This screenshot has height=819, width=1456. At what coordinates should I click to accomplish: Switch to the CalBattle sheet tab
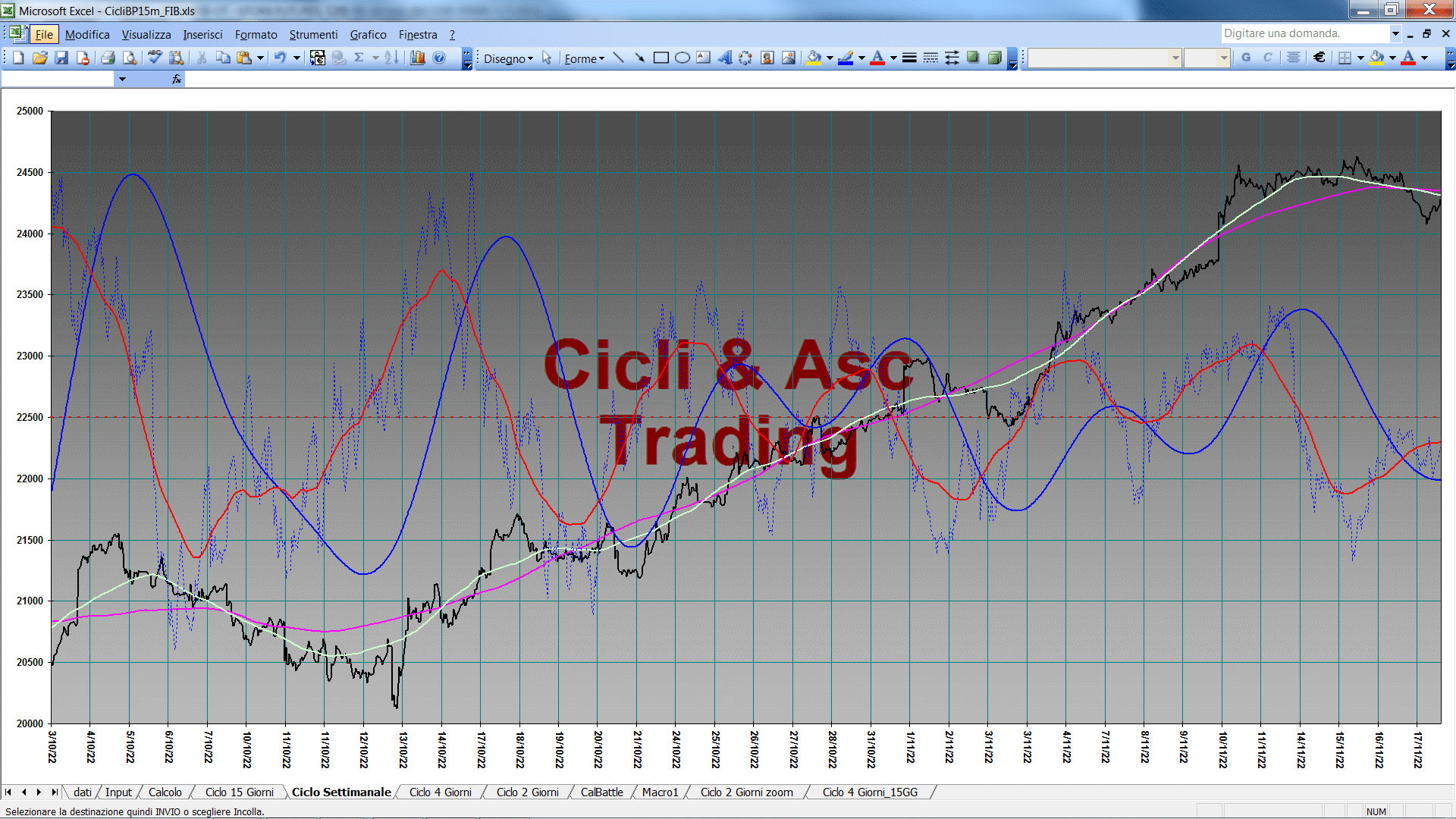[601, 792]
